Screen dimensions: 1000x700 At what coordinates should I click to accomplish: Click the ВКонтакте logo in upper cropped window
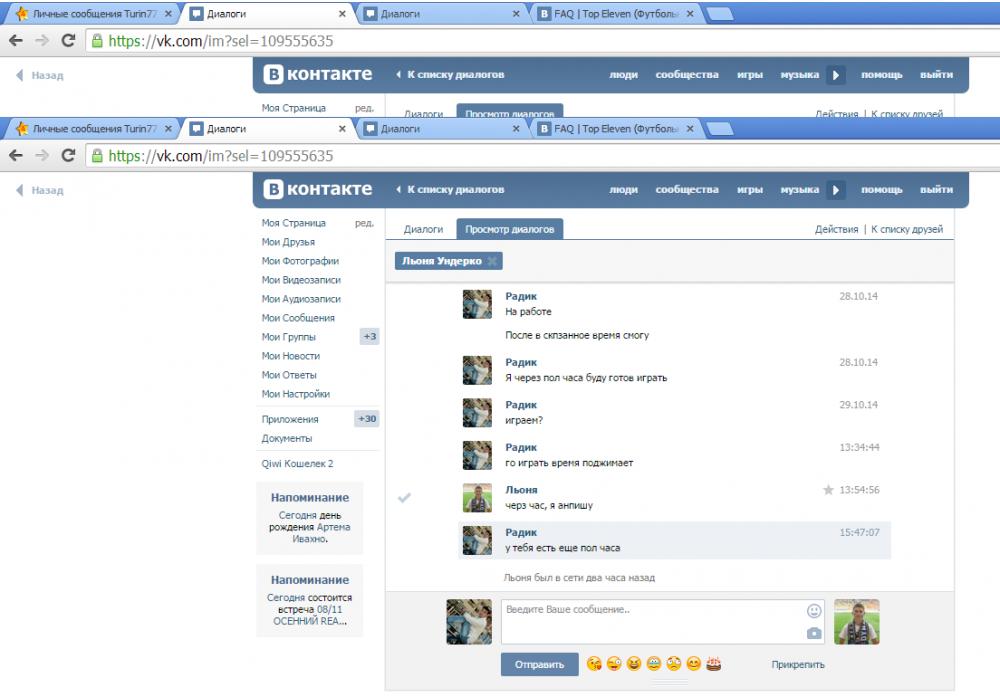coord(318,75)
